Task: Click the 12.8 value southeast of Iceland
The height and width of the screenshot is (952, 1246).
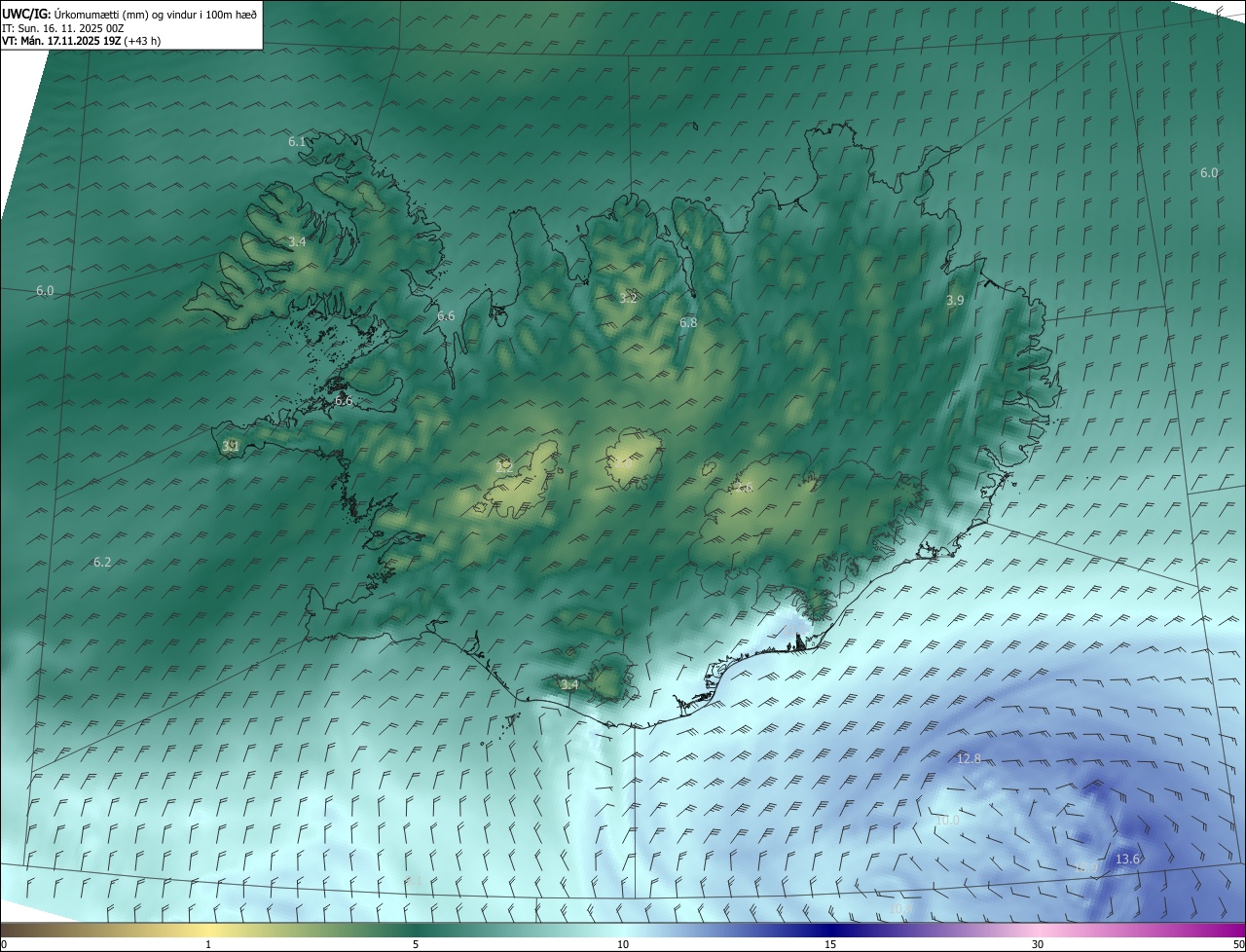Action: (x=969, y=758)
